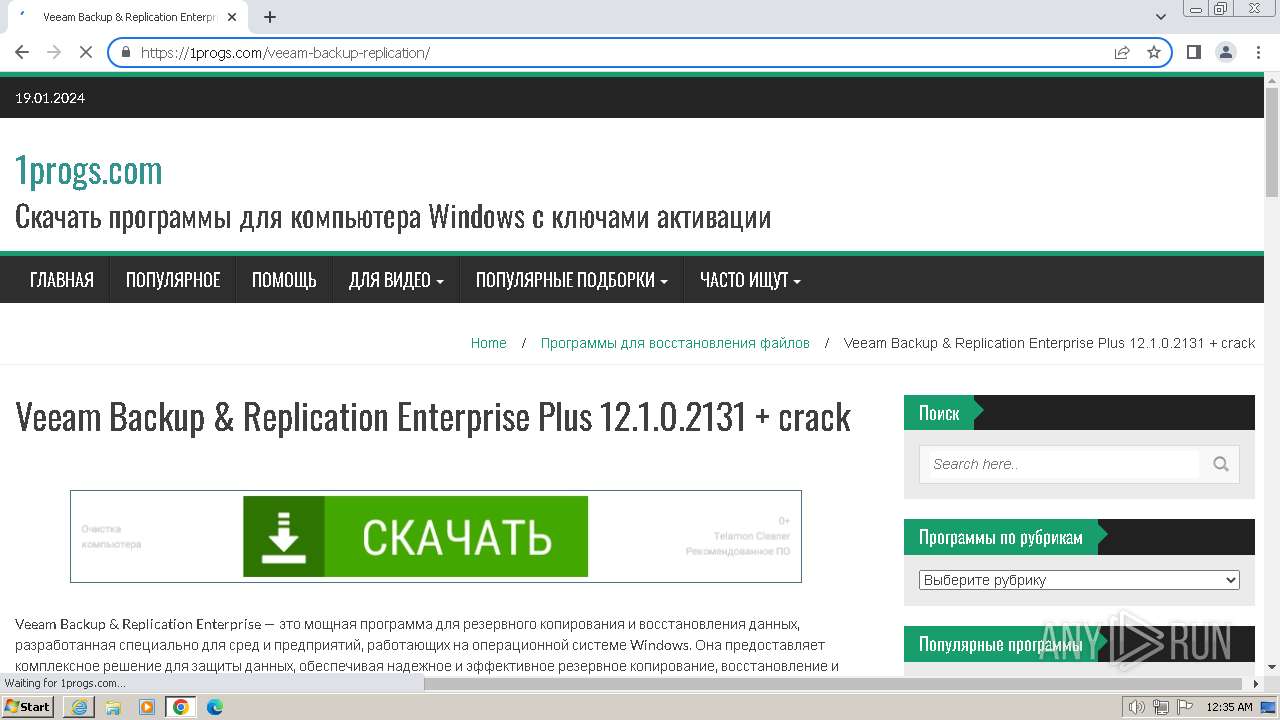
Task: Focus the Search here input field
Action: (1065, 464)
